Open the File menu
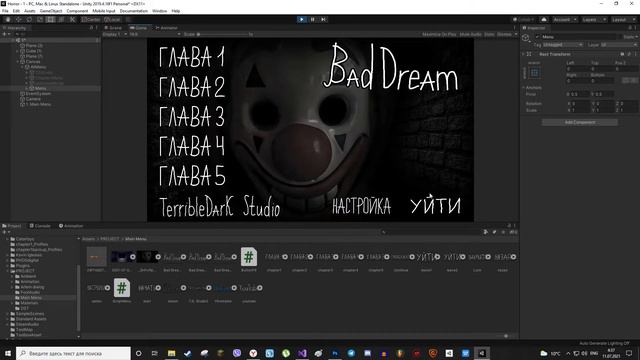This screenshot has width=640, height=360. point(5,11)
